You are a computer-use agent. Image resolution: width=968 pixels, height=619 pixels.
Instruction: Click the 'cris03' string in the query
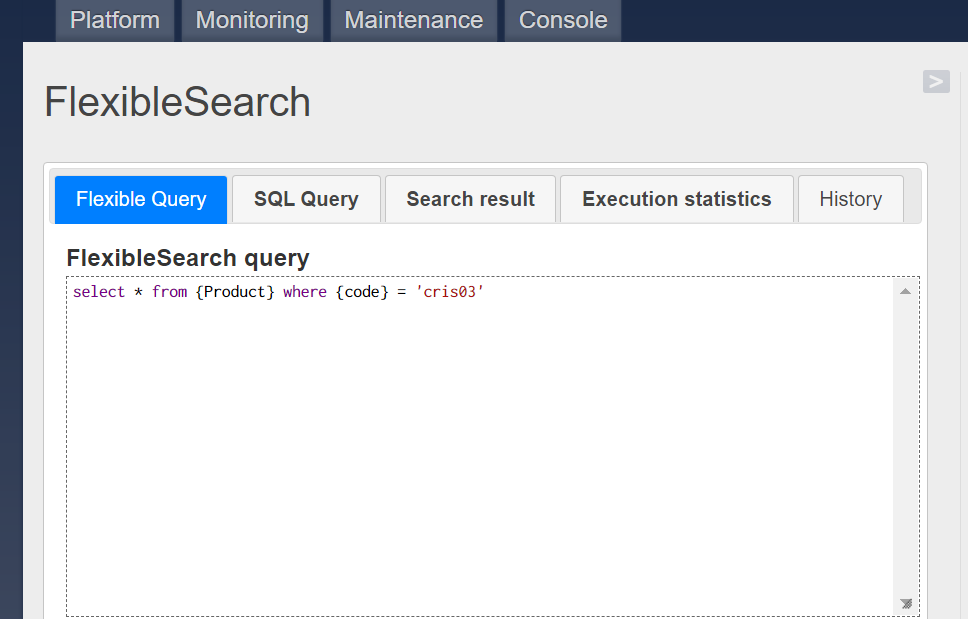[x=449, y=292]
